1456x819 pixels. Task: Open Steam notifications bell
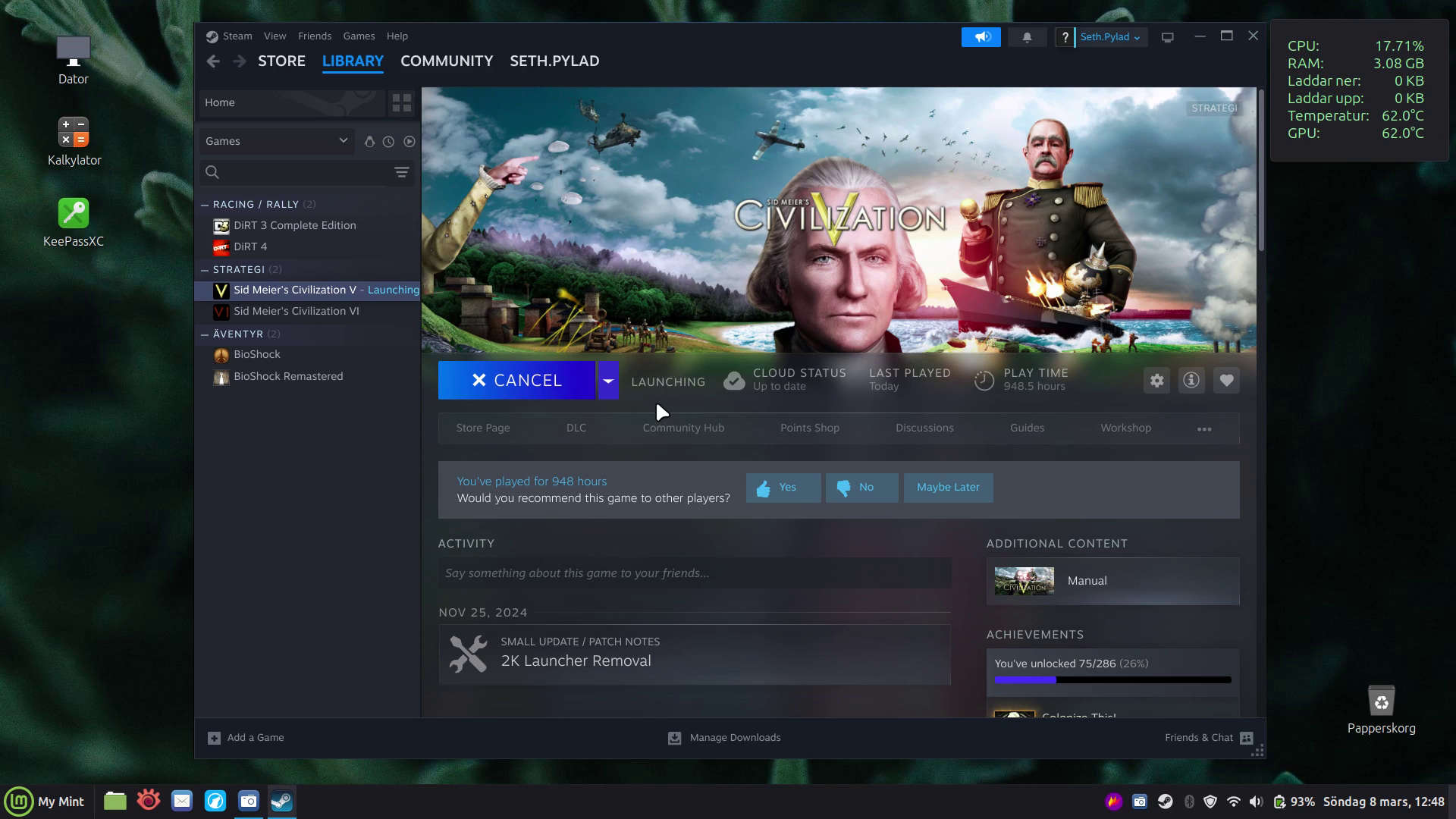coord(1027,37)
